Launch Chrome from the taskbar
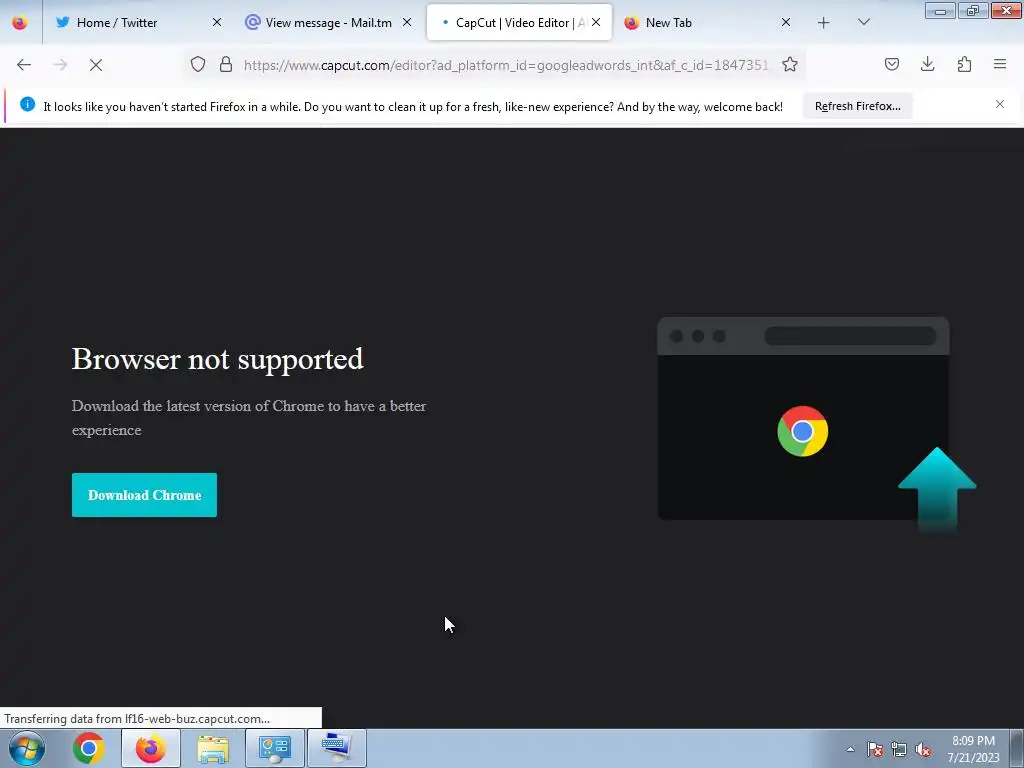Screen dimensions: 1024x768 tap(89, 748)
